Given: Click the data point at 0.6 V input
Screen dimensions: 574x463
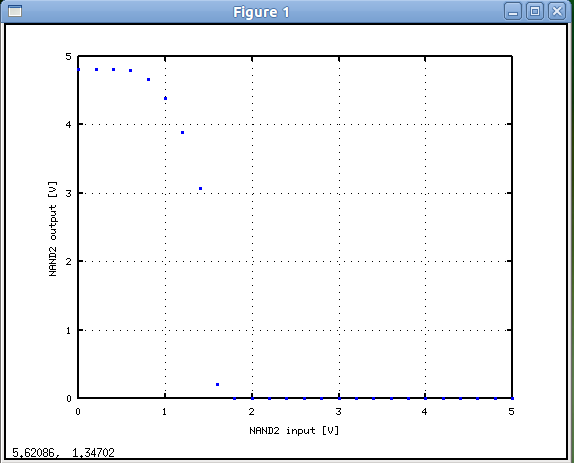Looking at the screenshot, I should coord(130,70).
